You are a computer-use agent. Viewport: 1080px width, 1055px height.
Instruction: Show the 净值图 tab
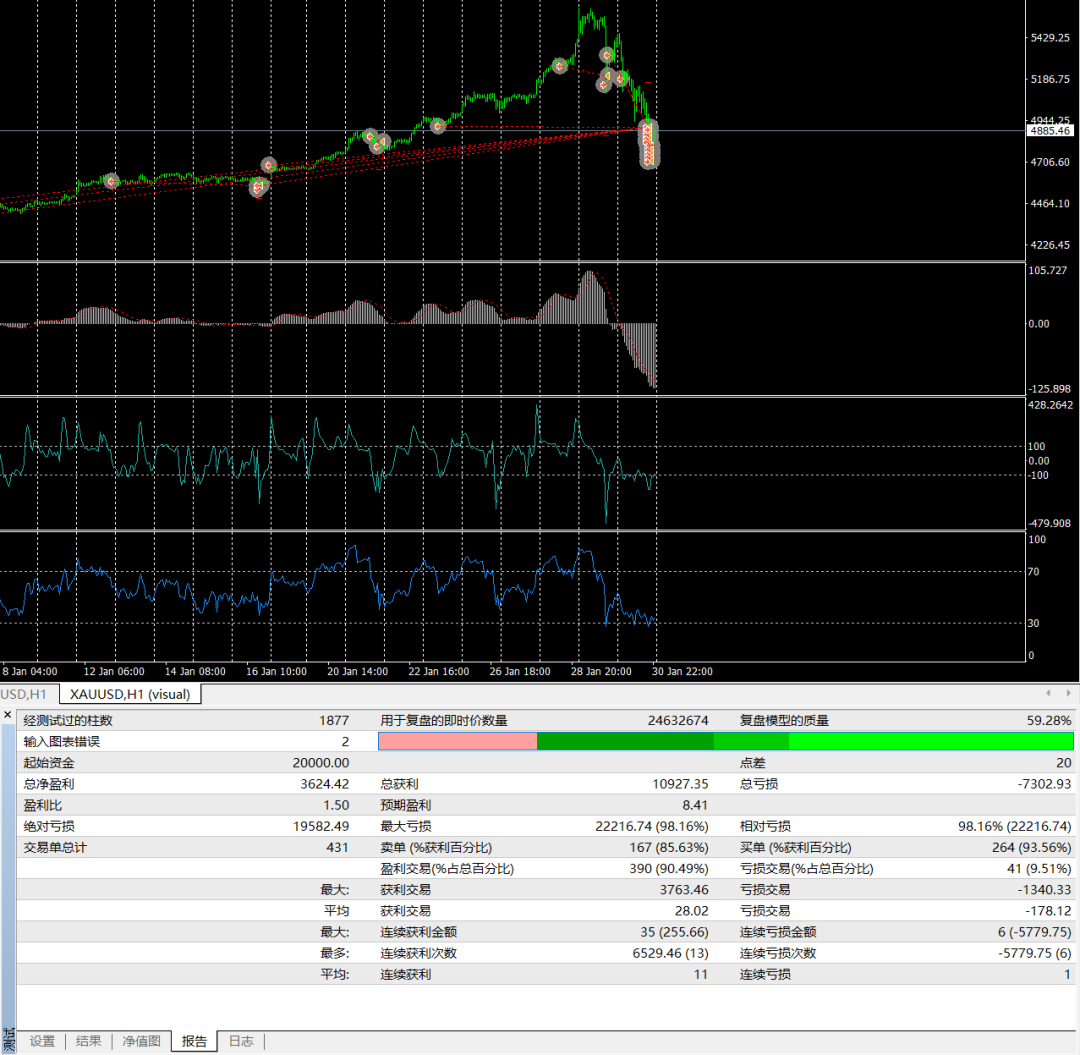click(141, 1041)
